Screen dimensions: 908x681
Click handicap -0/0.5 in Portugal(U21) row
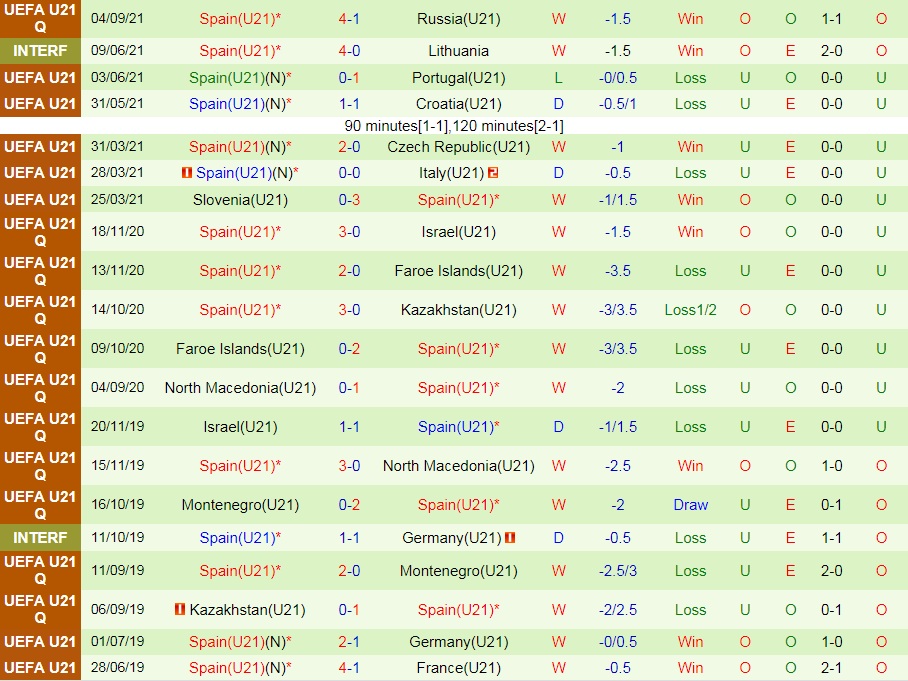pyautogui.click(x=618, y=78)
